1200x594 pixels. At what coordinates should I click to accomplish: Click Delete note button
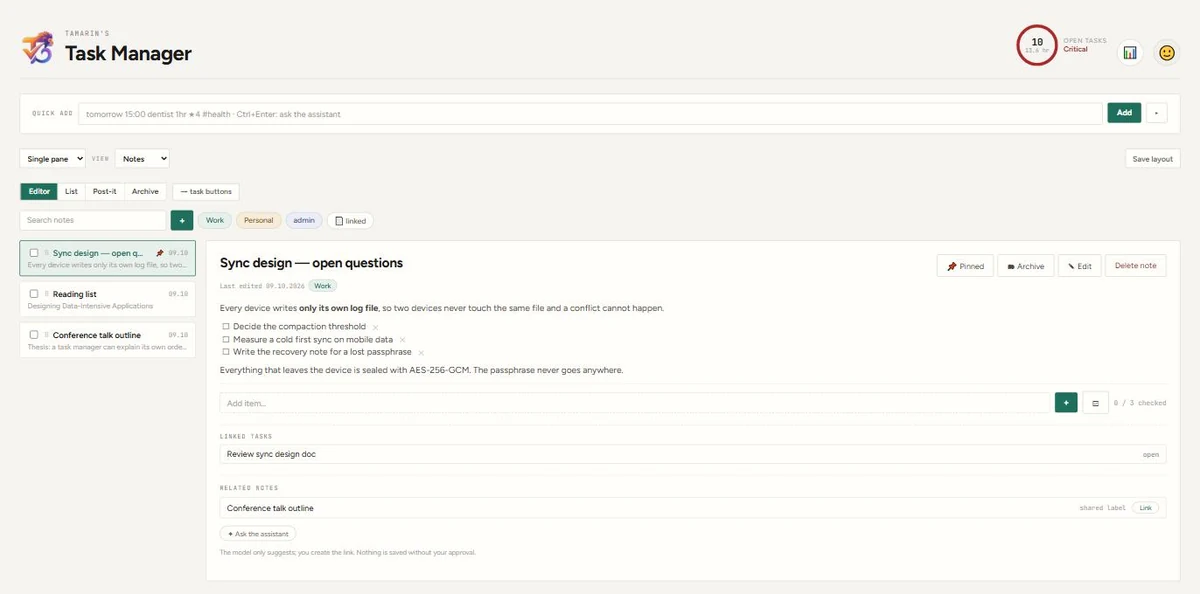(x=1135, y=265)
